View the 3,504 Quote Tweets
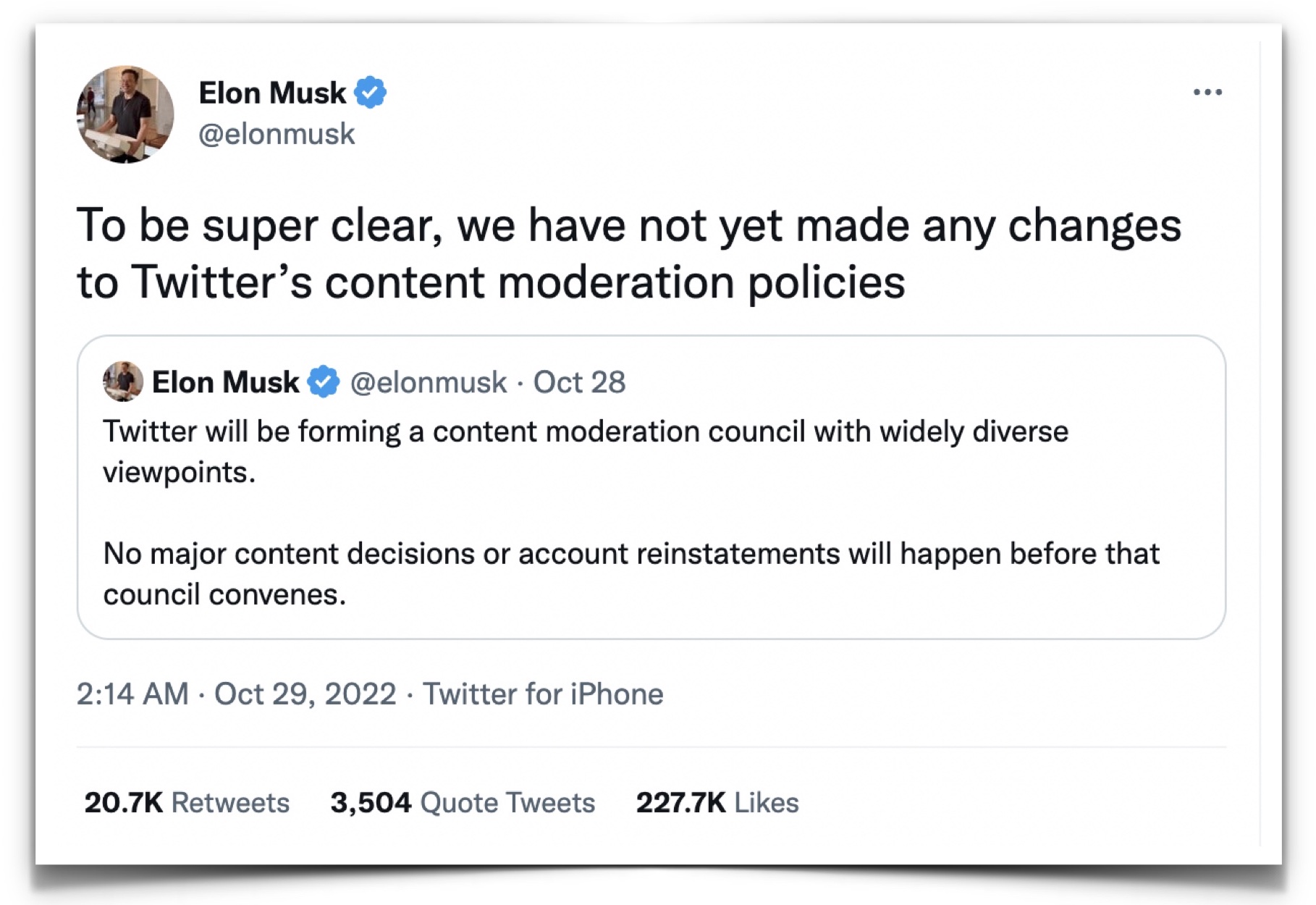Image resolution: width=1316 pixels, height=905 pixels. click(x=463, y=803)
